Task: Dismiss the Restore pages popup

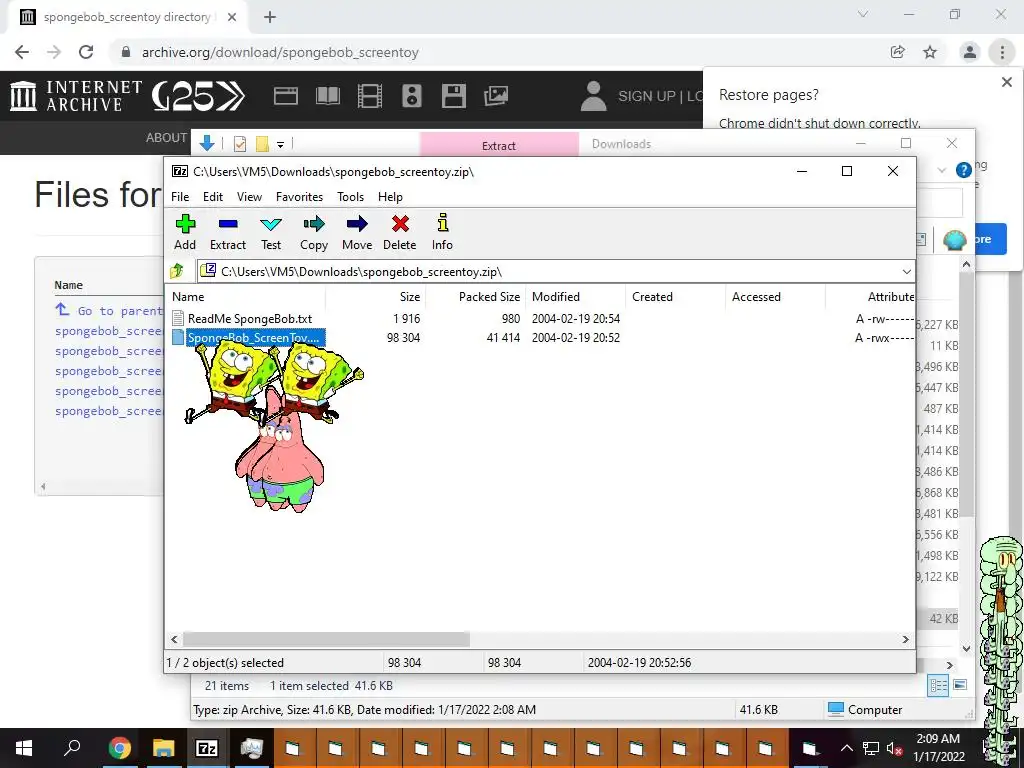Action: [1006, 82]
